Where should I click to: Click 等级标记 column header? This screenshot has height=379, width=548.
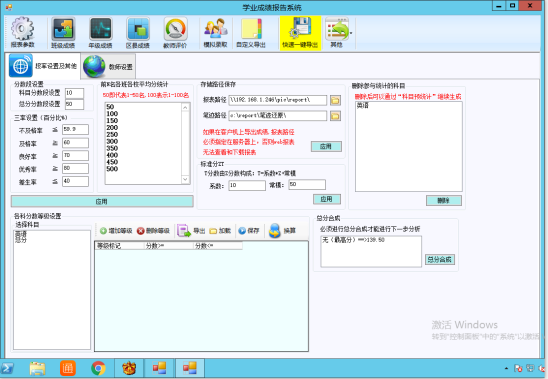pos(120,246)
